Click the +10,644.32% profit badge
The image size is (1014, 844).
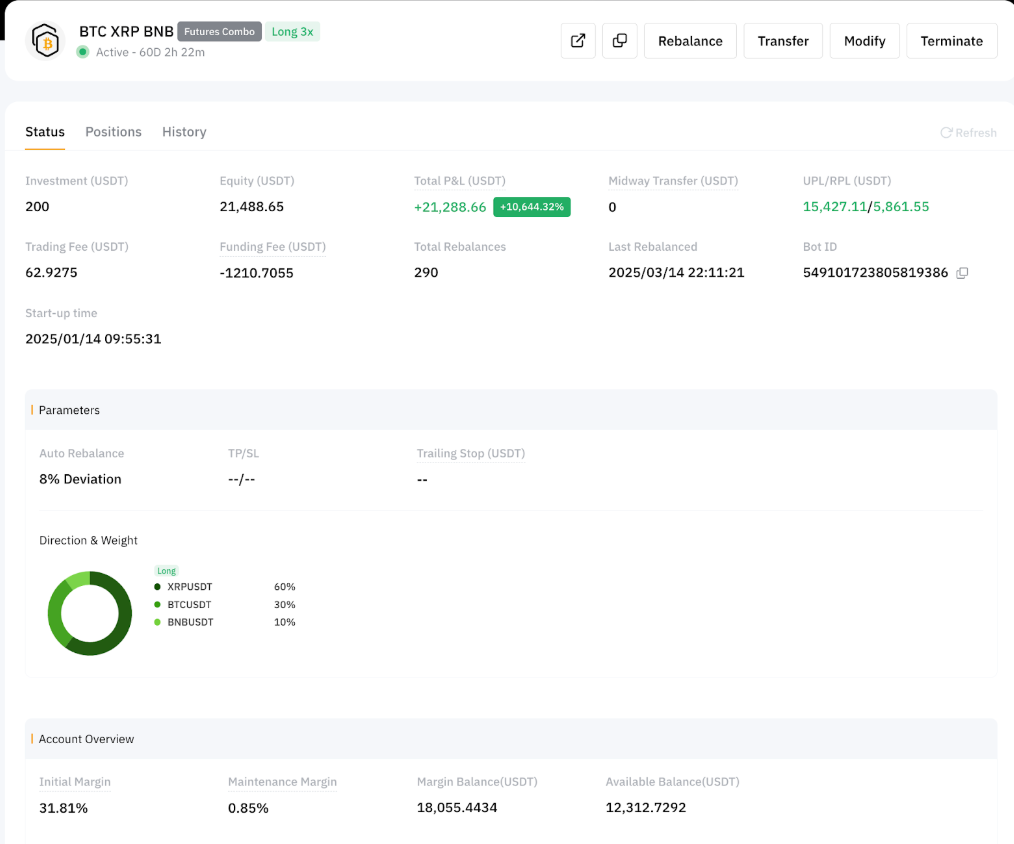click(532, 207)
